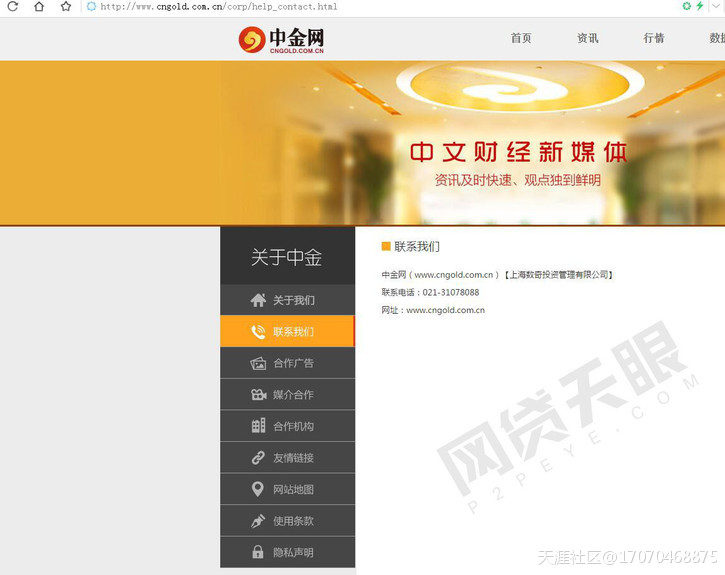Click the 网站地图 map pin icon

point(258,489)
